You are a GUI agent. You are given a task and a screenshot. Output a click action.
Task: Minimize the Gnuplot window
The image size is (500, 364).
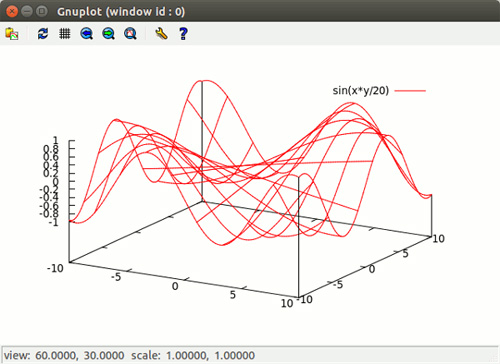[x=27, y=11]
